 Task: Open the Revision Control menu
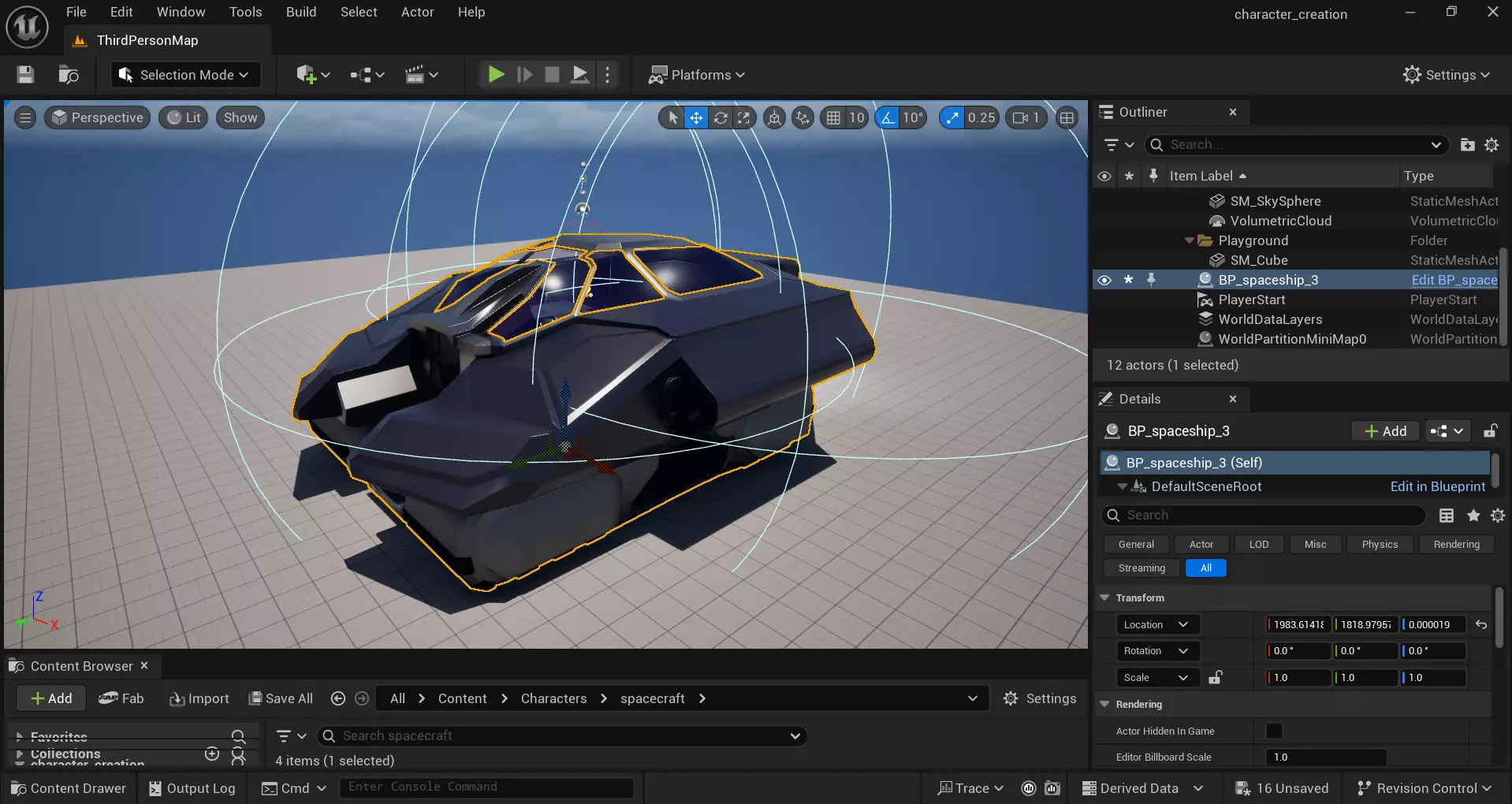point(1424,788)
